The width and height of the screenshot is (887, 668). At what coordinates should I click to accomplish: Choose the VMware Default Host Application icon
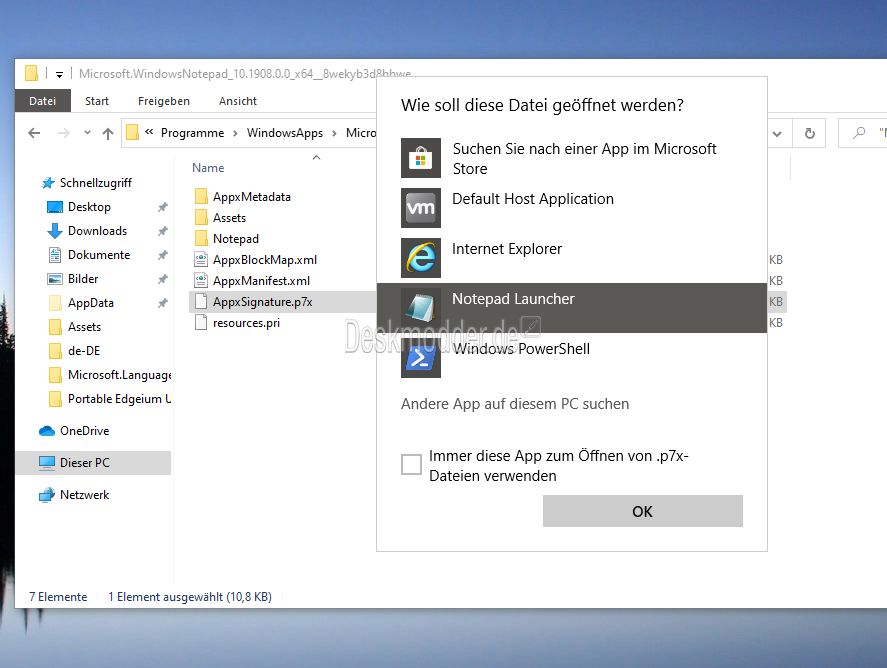[421, 208]
